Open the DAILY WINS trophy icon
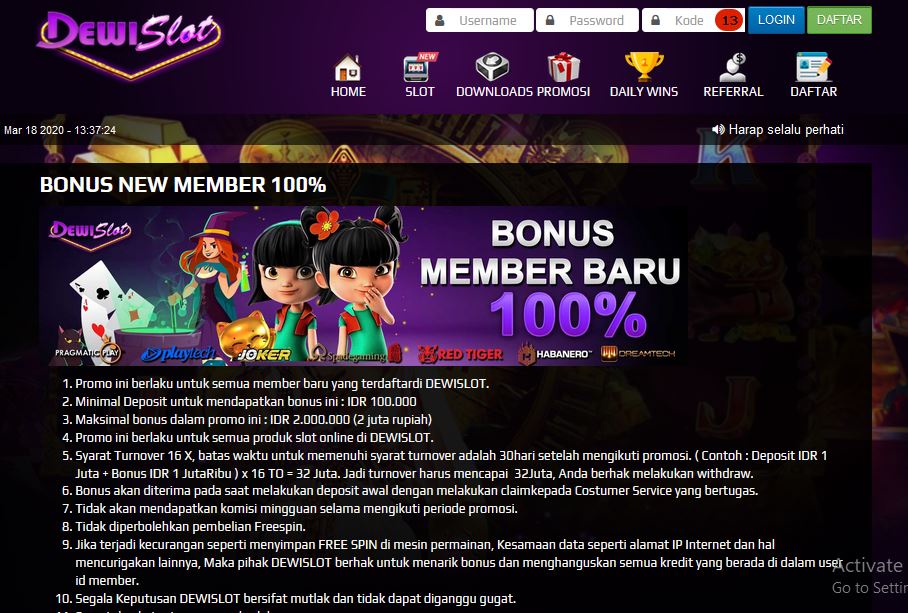 644,67
